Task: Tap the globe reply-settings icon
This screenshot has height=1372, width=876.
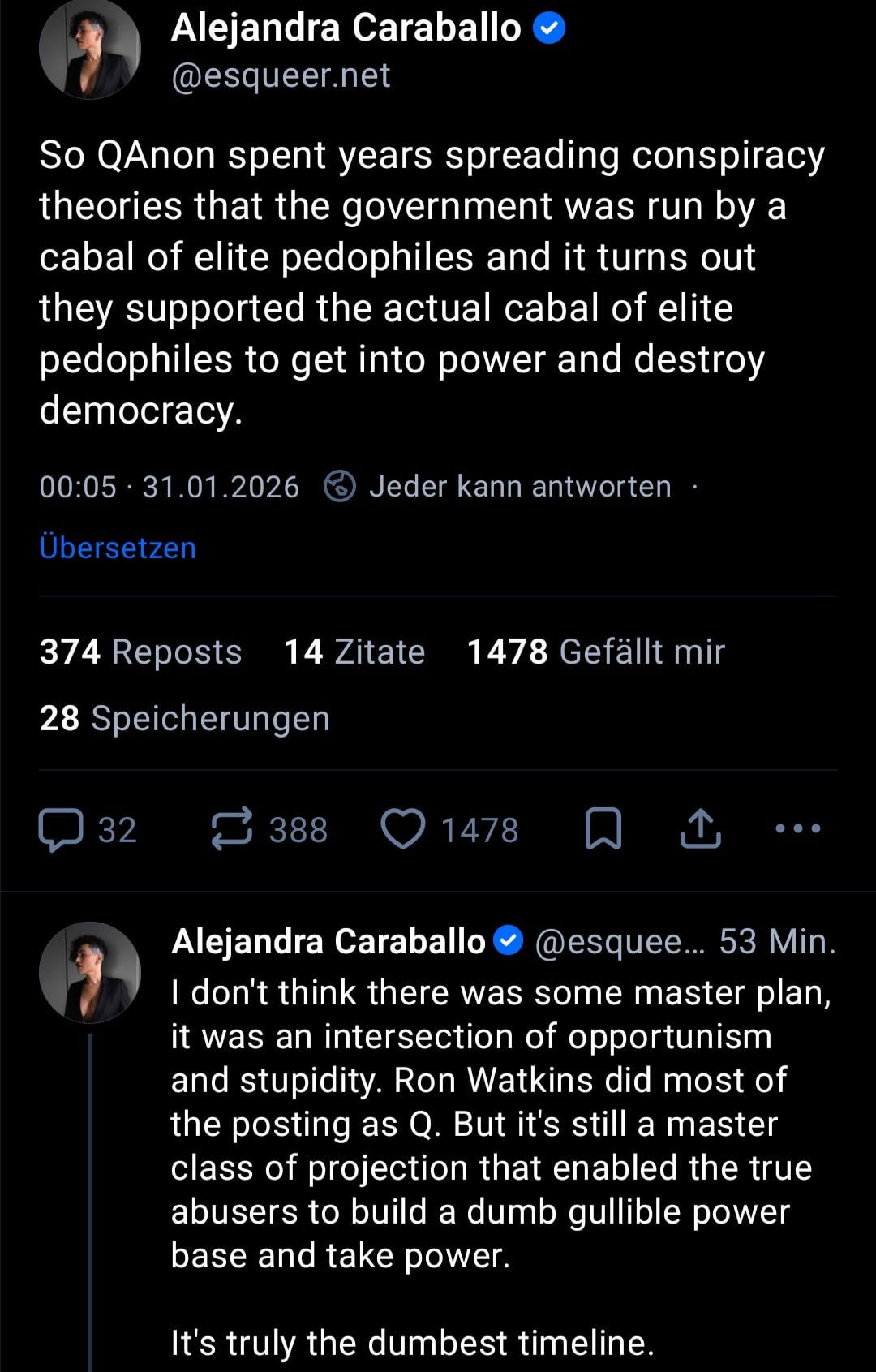Action: [339, 487]
